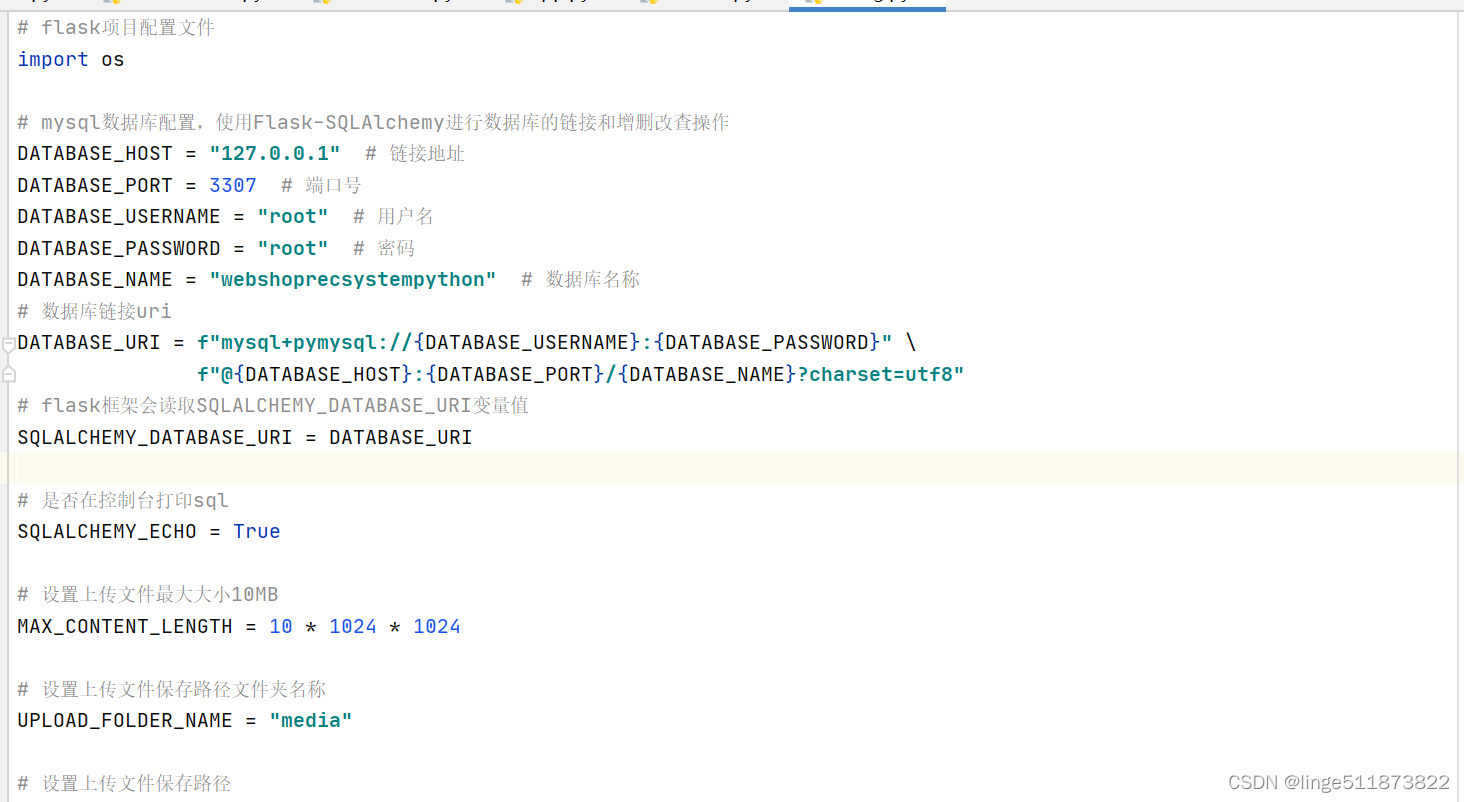This screenshot has height=802, width=1464.
Task: Click the string "127.0.0.1"
Action: [275, 154]
